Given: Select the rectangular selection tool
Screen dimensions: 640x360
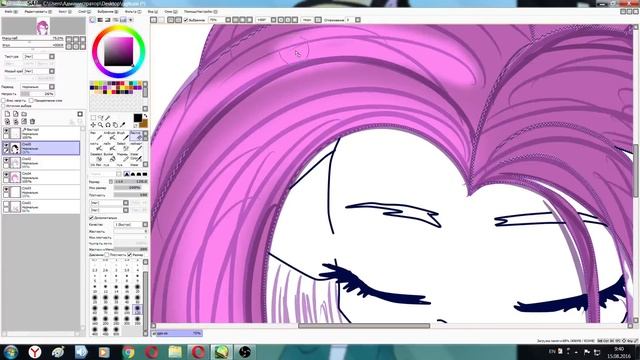Looking at the screenshot, I should pyautogui.click(x=93, y=118).
